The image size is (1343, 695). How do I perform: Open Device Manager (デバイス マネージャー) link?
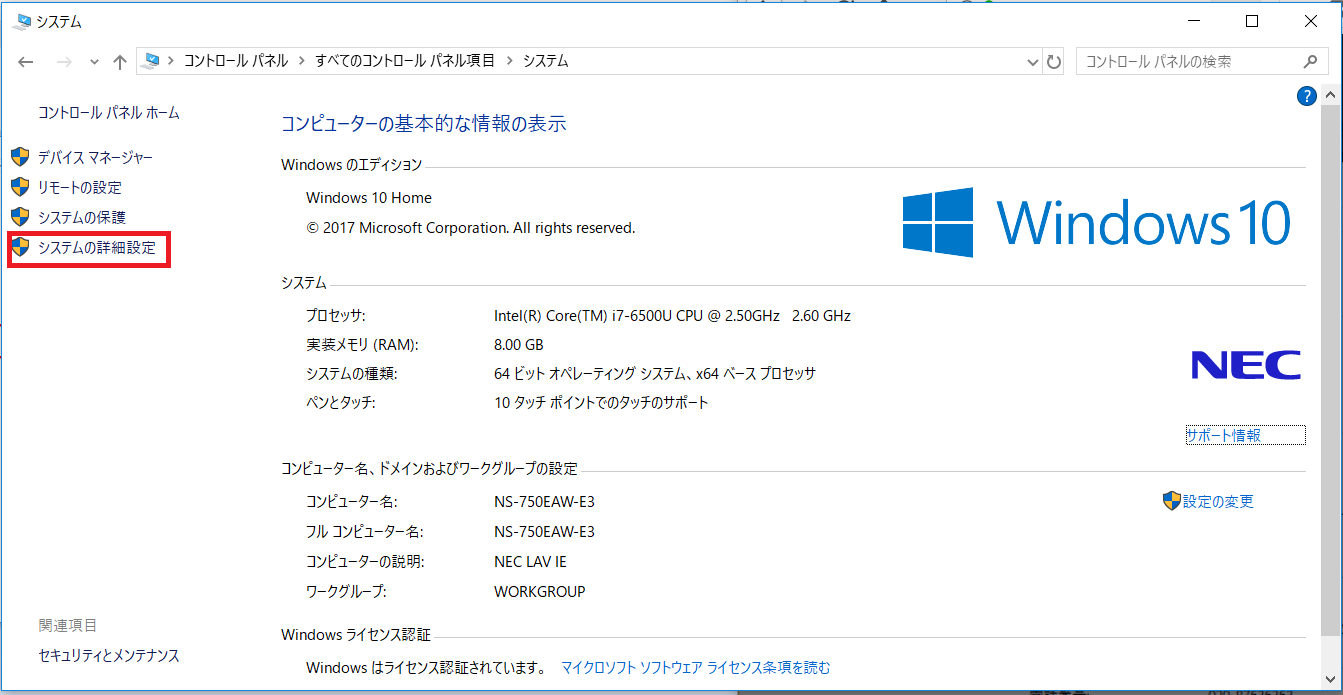[95, 157]
